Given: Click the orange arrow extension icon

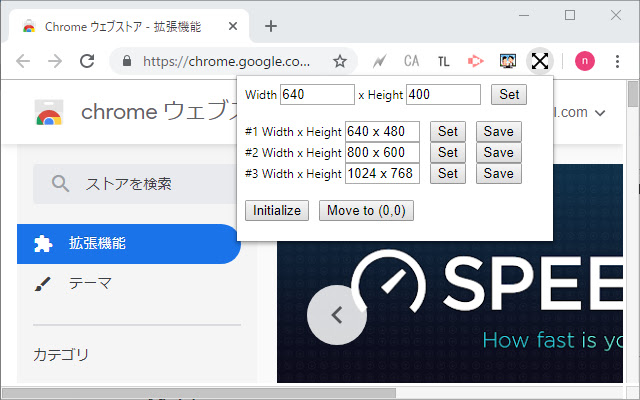Looking at the screenshot, I should 476,61.
